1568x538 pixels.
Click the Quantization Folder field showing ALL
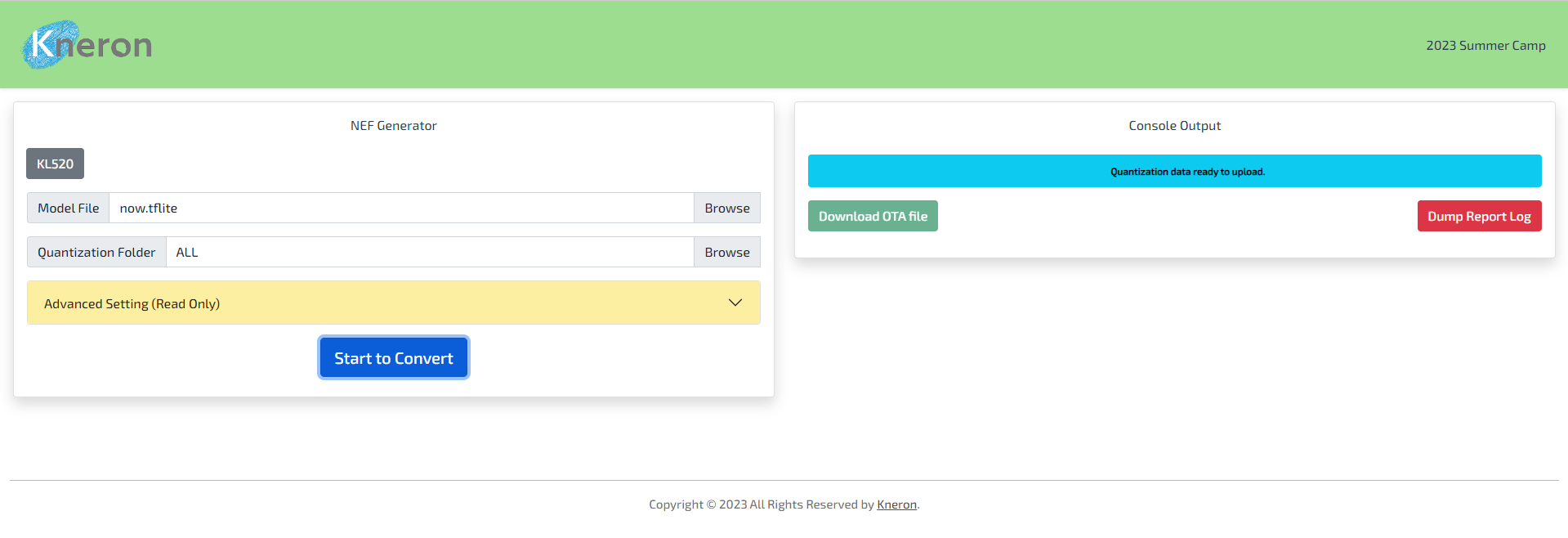(429, 252)
